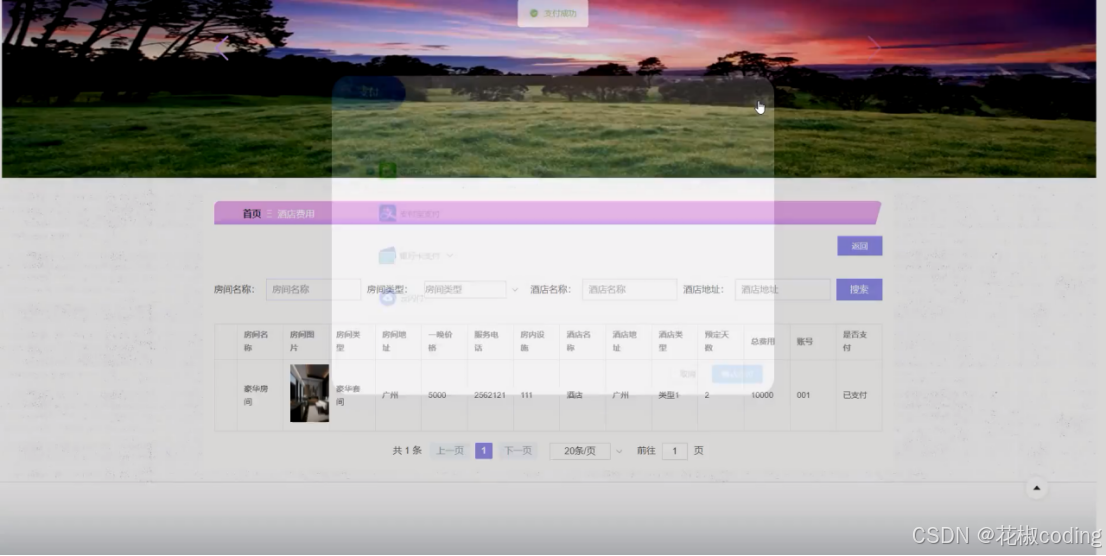The height and width of the screenshot is (556, 1106).
Task: Click the 搜索 button
Action: [858, 289]
